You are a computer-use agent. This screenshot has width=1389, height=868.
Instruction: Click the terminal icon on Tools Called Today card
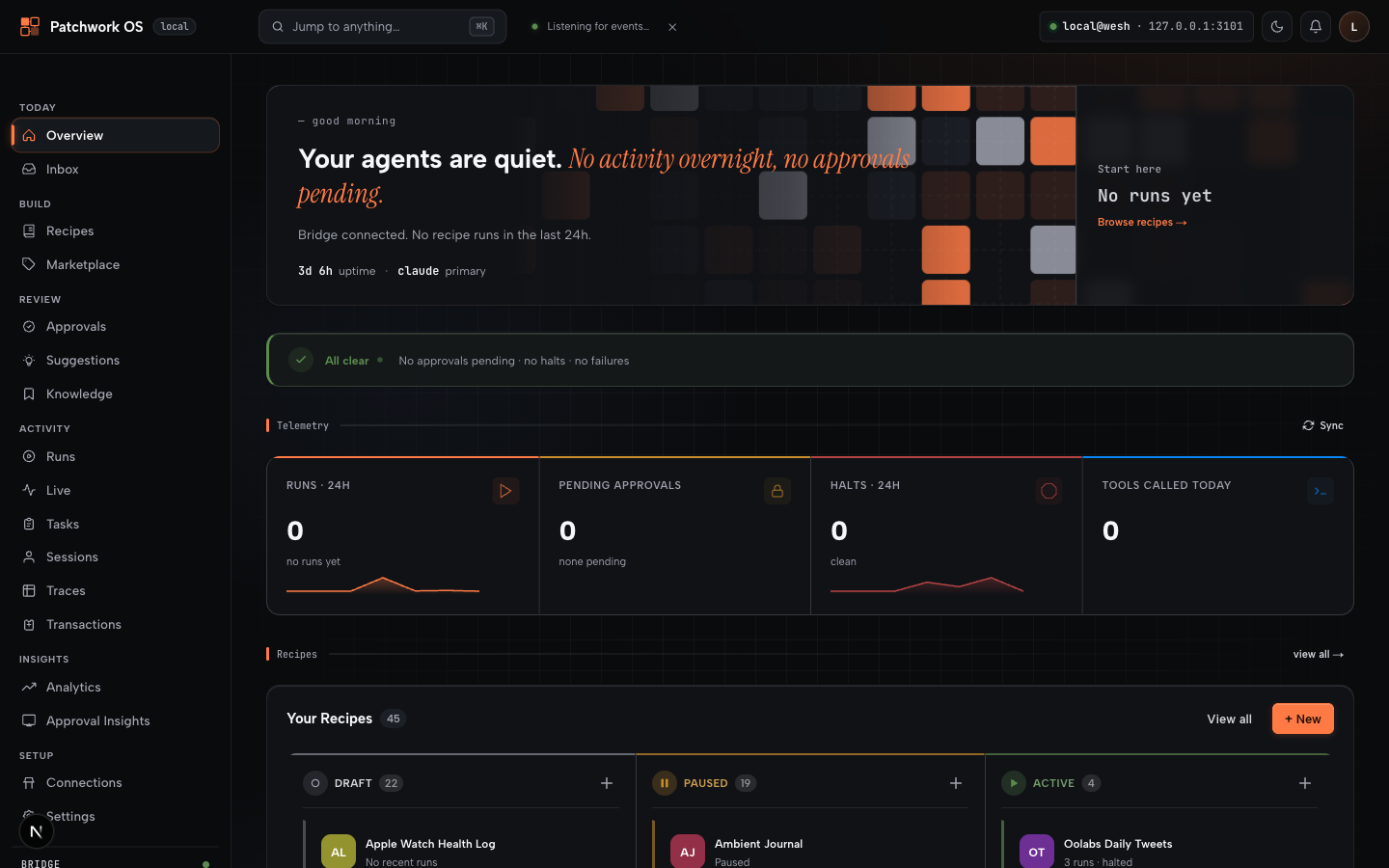[x=1321, y=491]
